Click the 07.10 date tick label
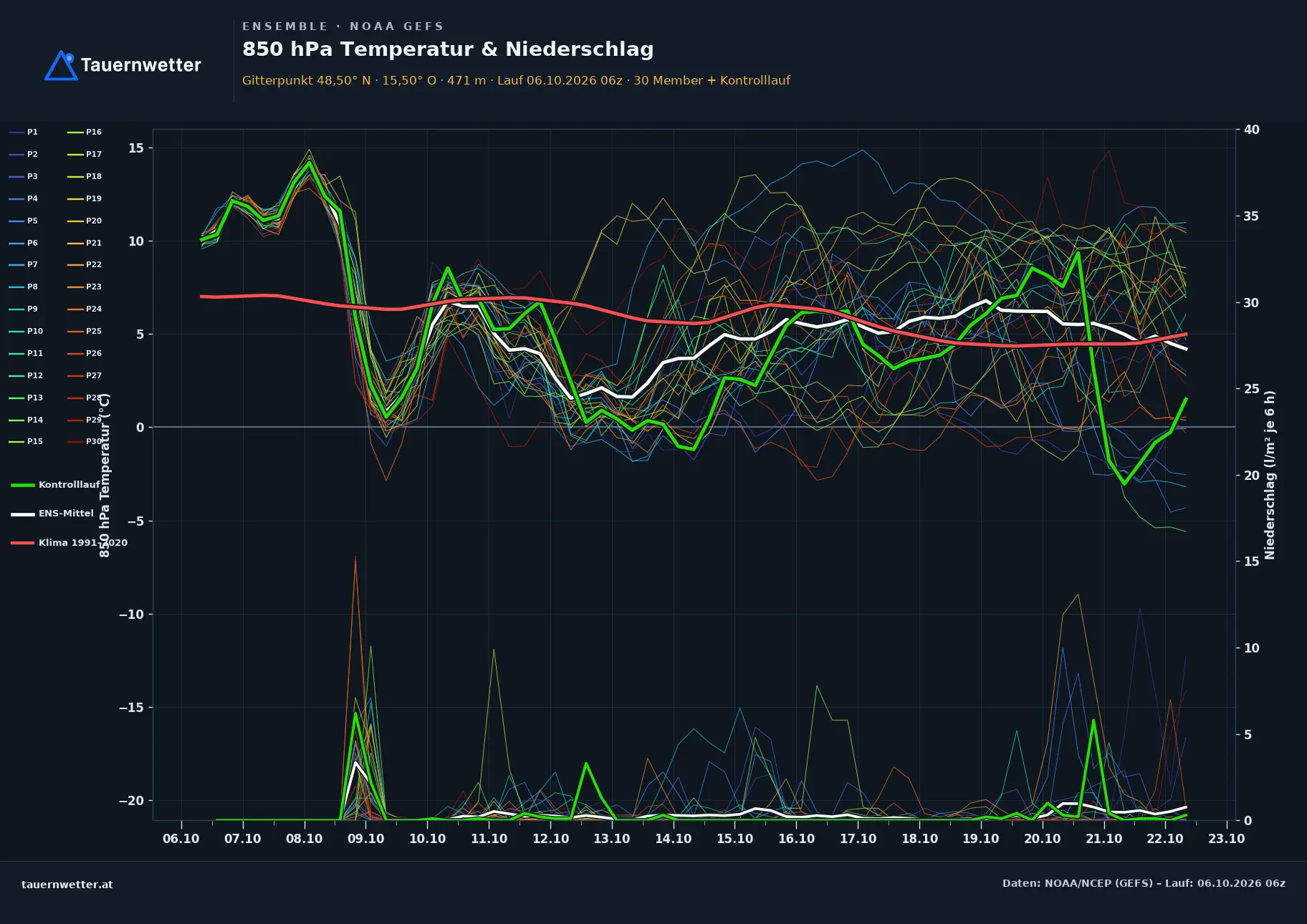Viewport: 1307px width, 924px height. click(243, 839)
